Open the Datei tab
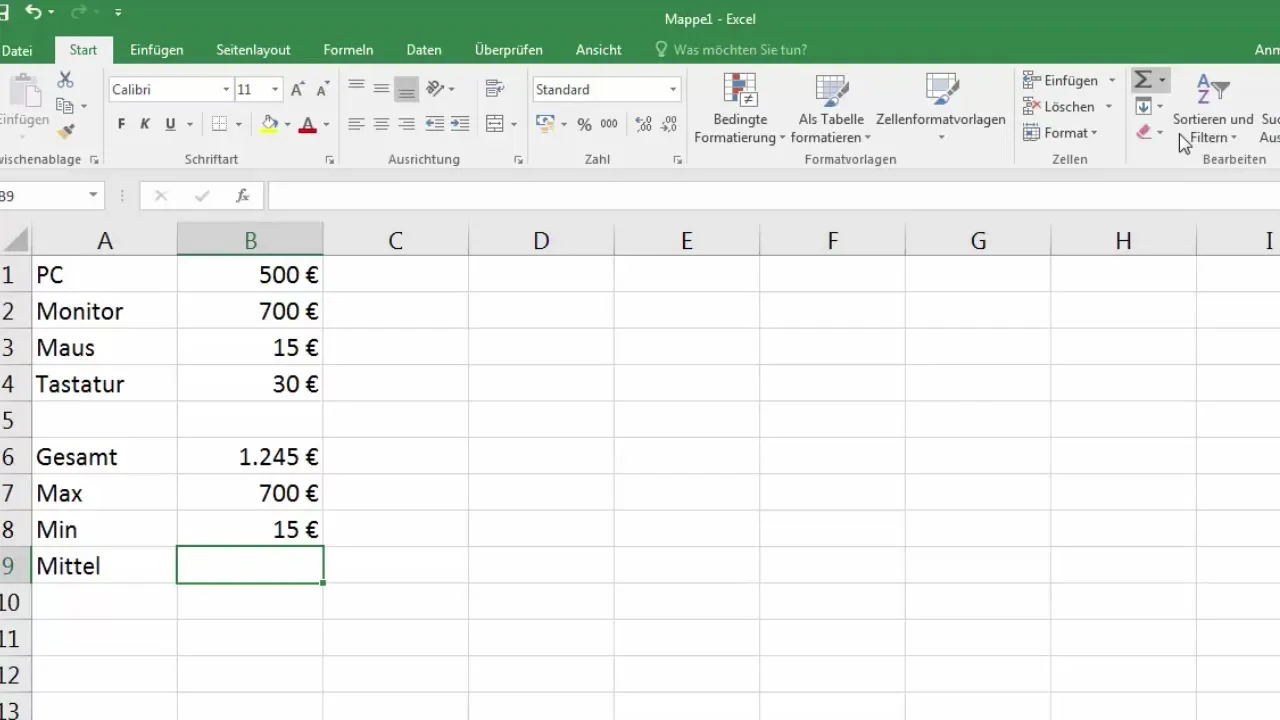 pyautogui.click(x=17, y=50)
